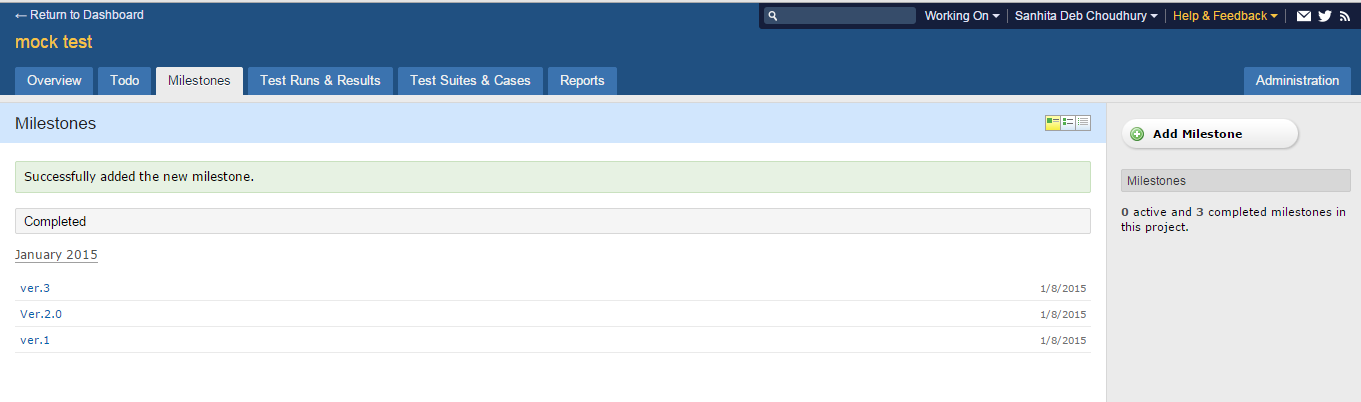The width and height of the screenshot is (1361, 402).
Task: Expand the Help & Feedback menu
Action: click(x=1225, y=16)
